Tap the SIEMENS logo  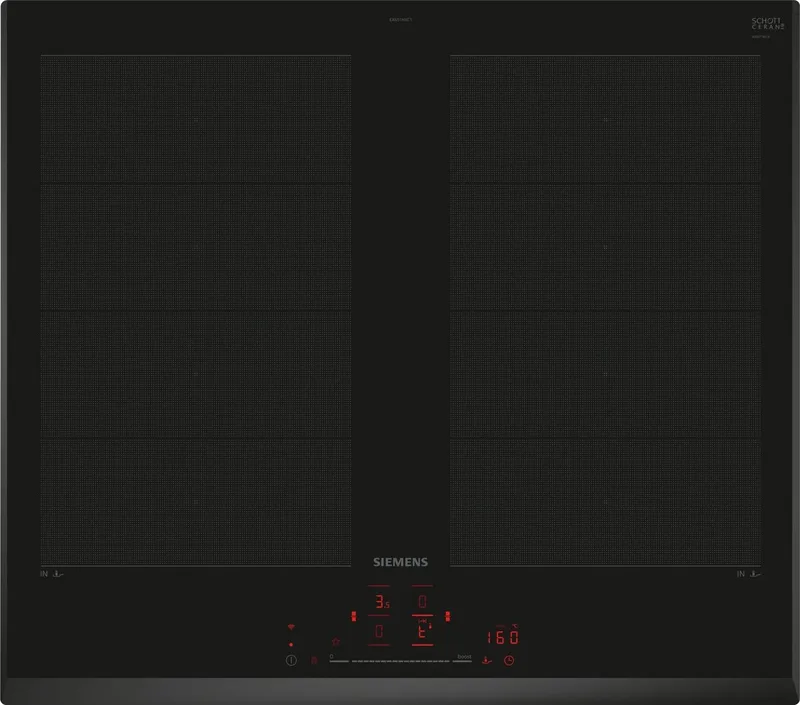point(401,562)
